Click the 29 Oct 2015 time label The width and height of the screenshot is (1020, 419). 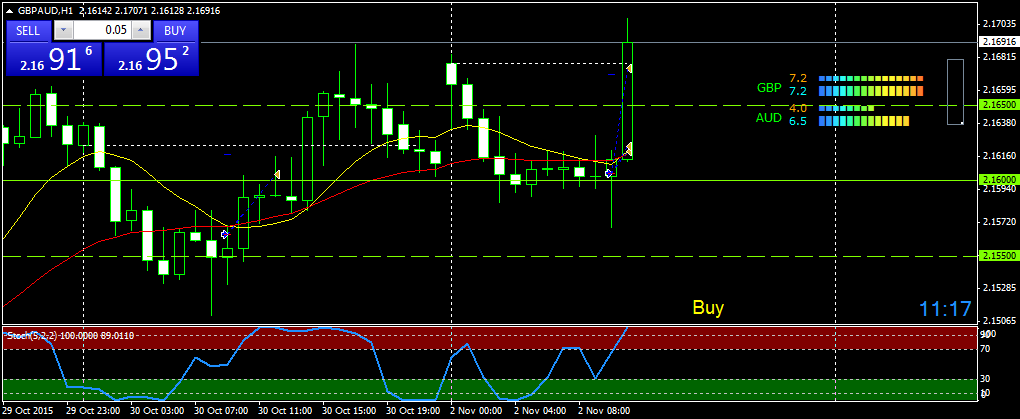(27, 411)
